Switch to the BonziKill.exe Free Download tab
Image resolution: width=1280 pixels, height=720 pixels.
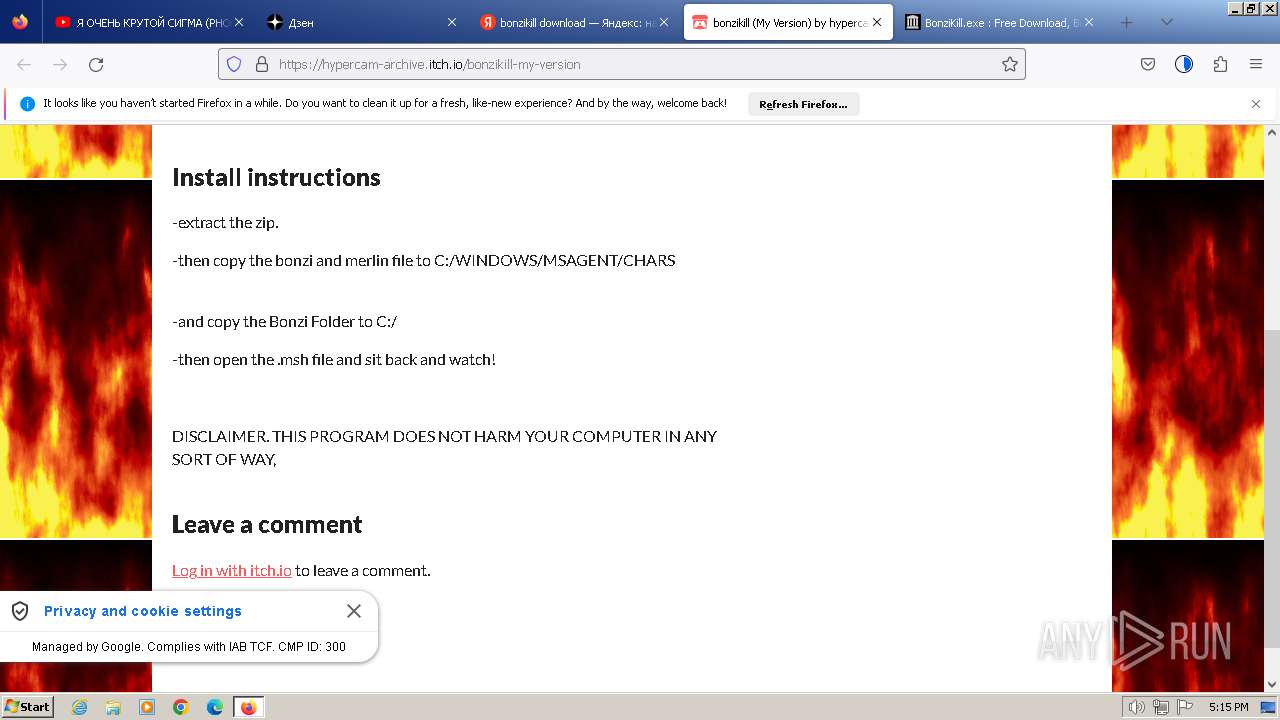click(x=1000, y=22)
